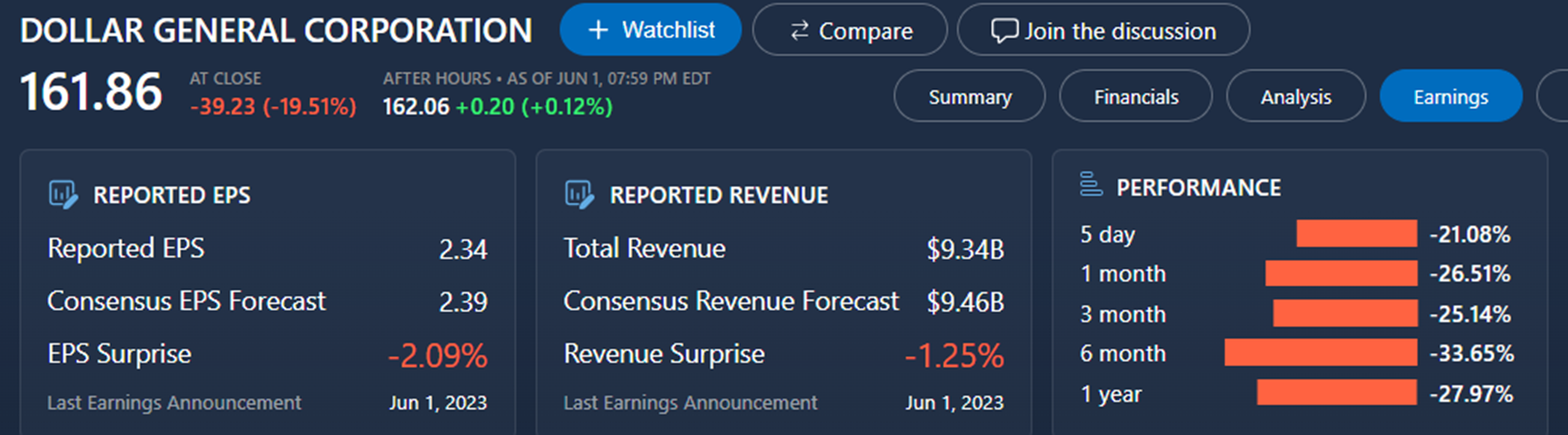The height and width of the screenshot is (435, 1568).
Task: Click the Revenue Surprise -1.25% value
Action: coord(954,355)
